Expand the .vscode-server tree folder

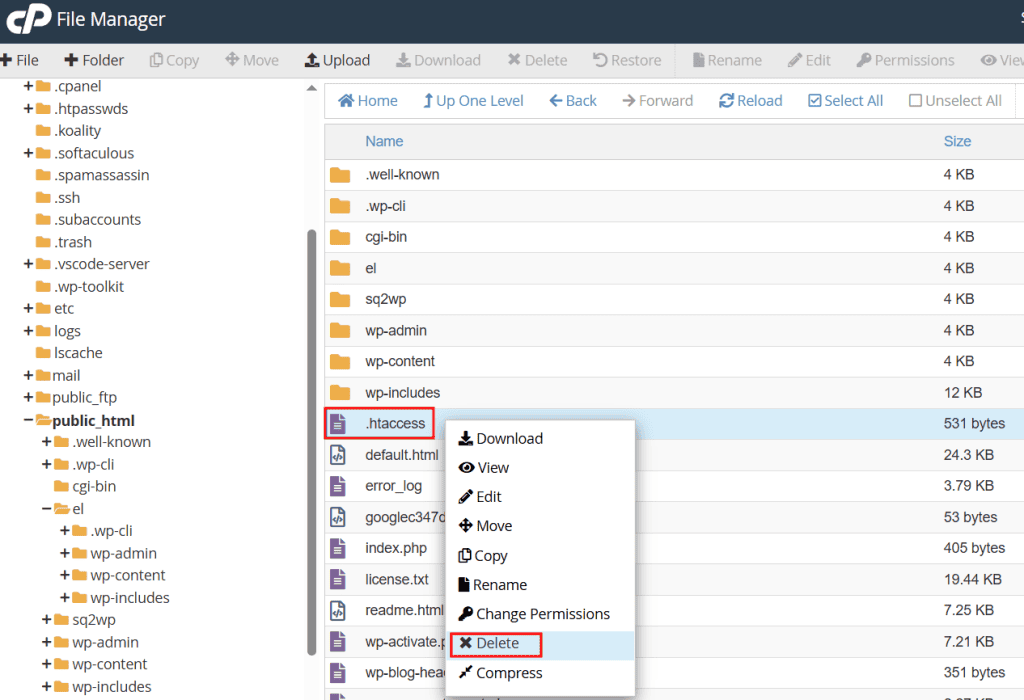[28, 264]
